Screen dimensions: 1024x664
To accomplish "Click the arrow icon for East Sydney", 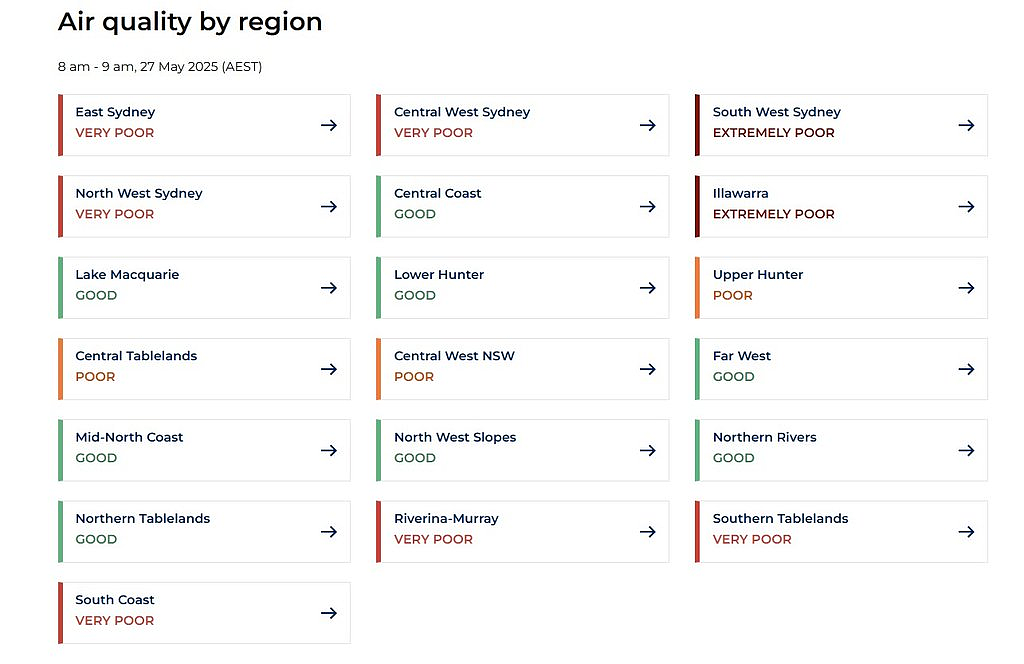I will 329,125.
